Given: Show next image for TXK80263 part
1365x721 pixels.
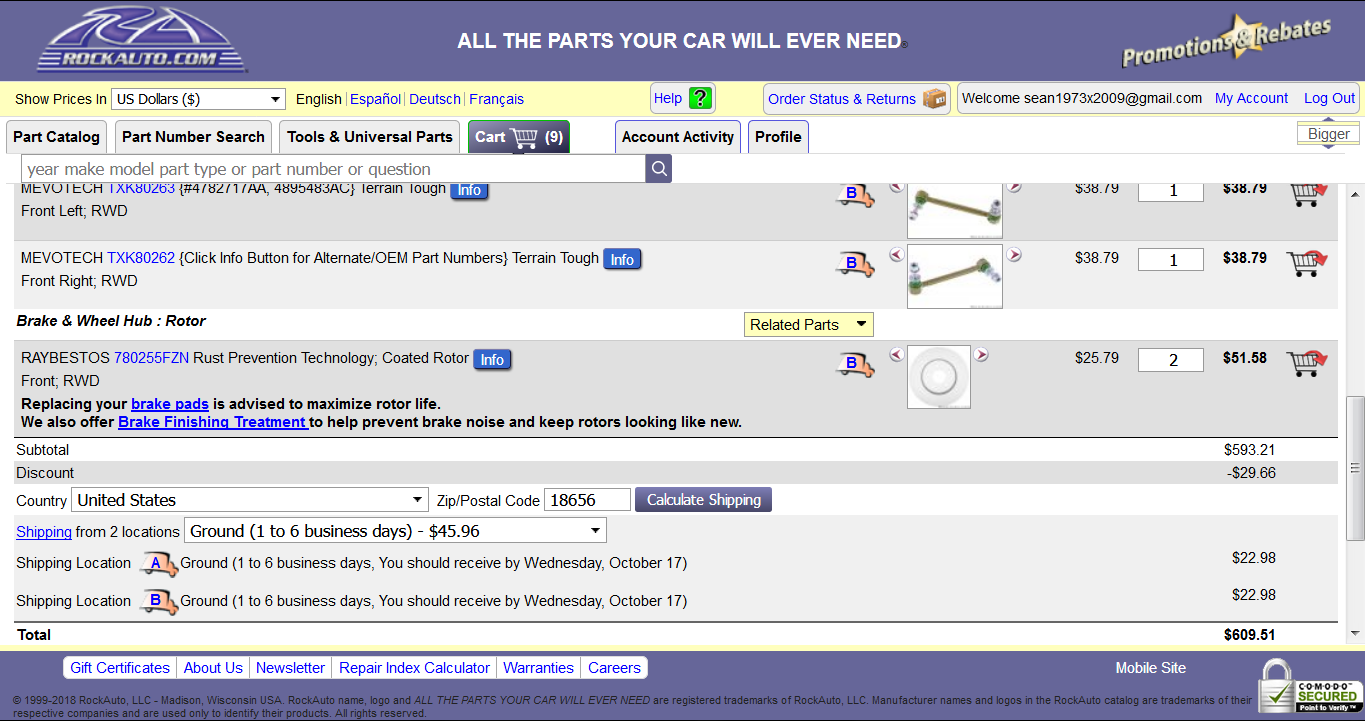Looking at the screenshot, I should pos(1014,187).
